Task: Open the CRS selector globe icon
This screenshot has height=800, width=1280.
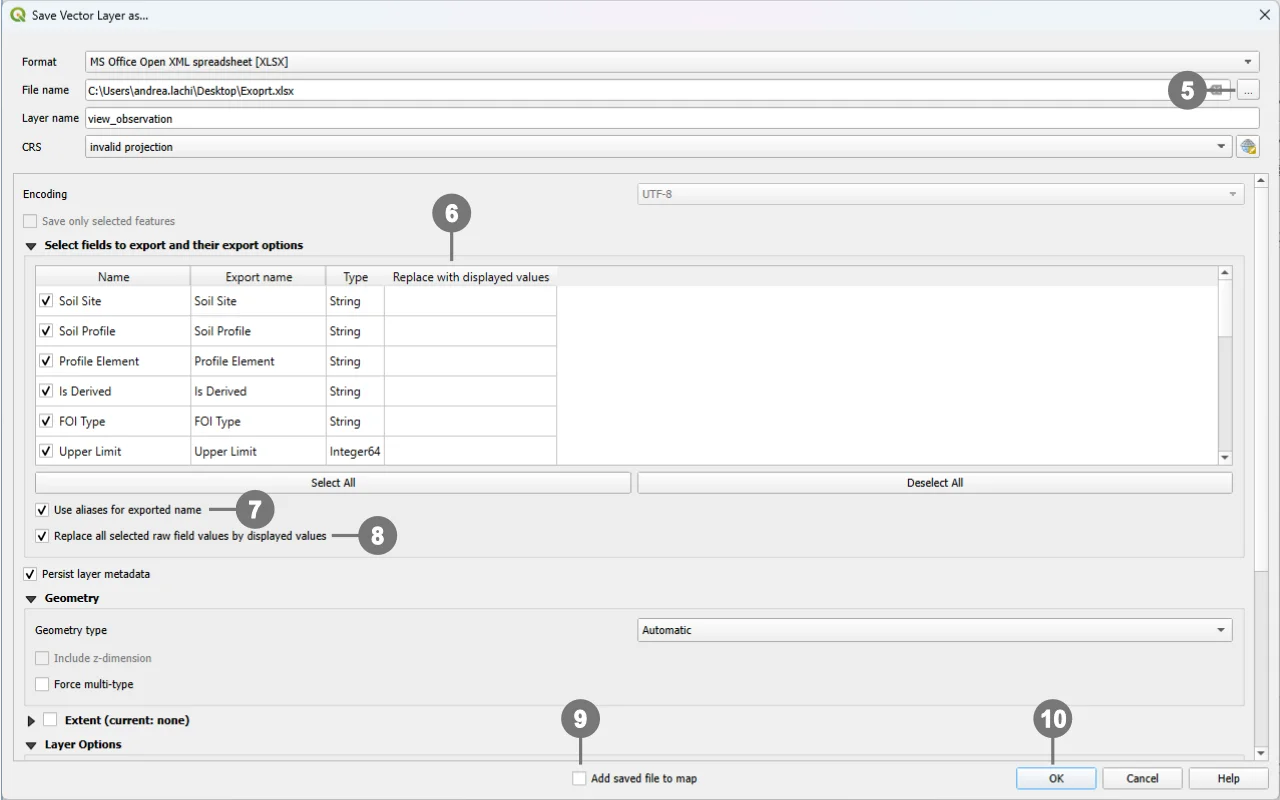Action: pos(1247,147)
